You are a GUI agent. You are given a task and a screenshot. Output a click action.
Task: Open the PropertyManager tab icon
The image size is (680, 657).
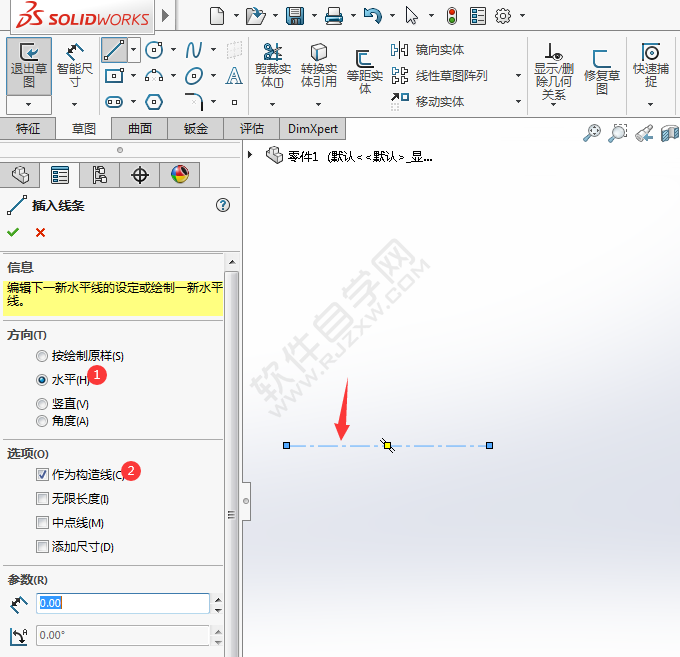pos(59,175)
